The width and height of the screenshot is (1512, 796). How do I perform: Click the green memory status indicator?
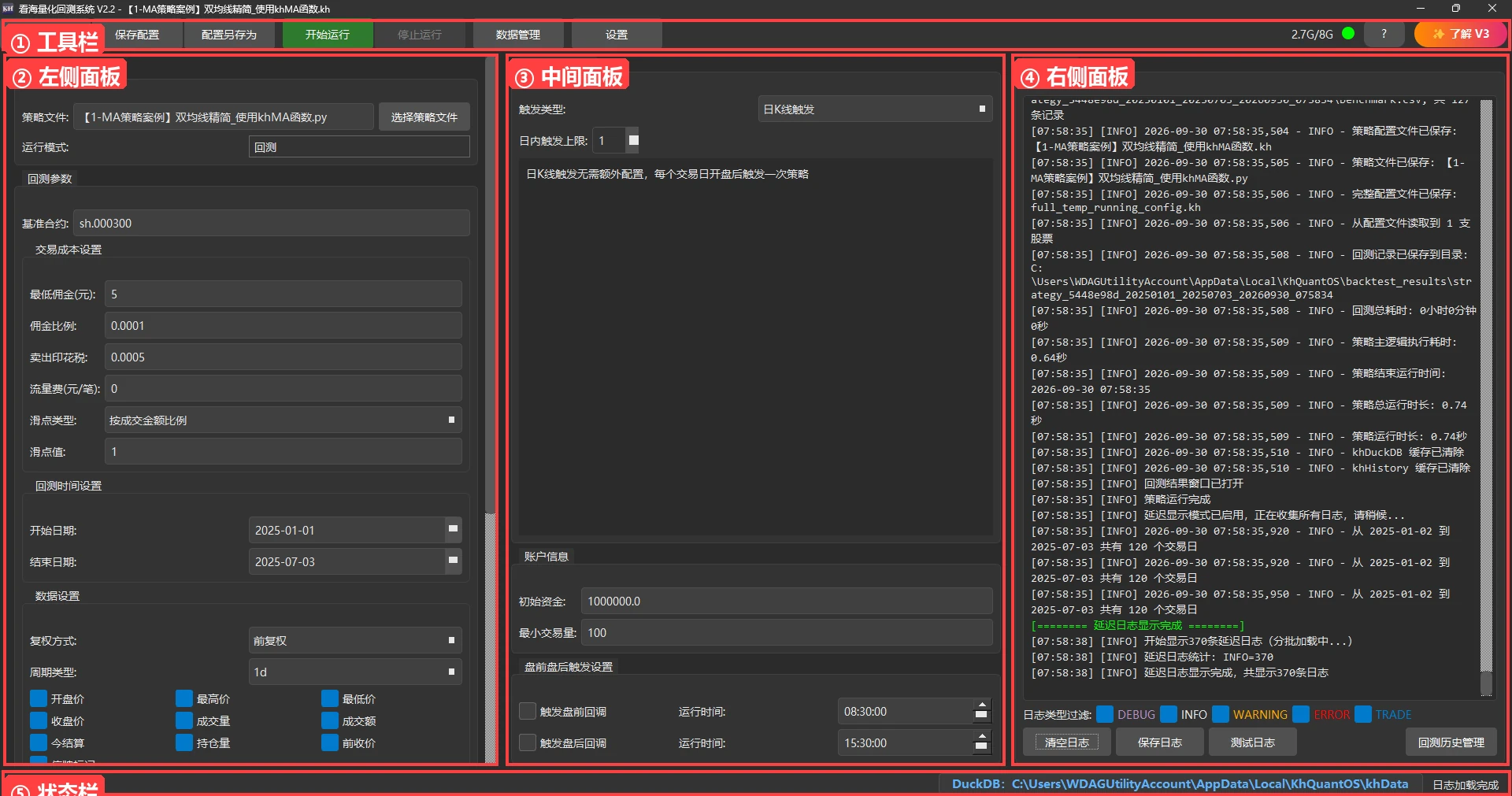pyautogui.click(x=1348, y=34)
